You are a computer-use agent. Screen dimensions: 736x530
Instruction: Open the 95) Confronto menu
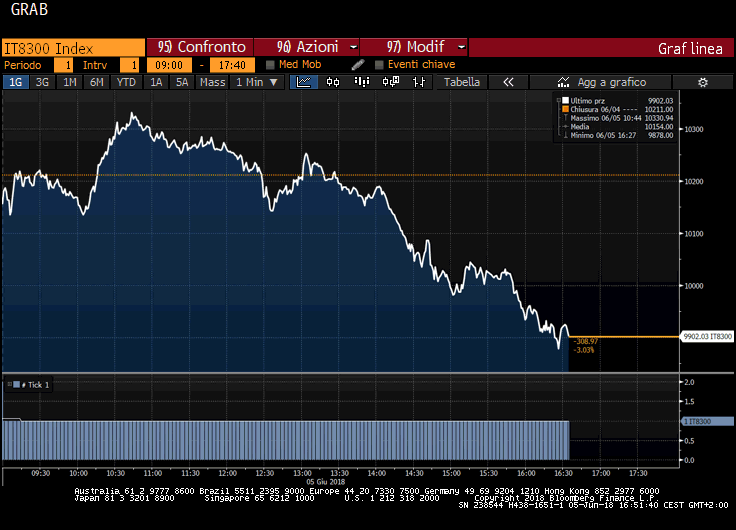(200, 47)
